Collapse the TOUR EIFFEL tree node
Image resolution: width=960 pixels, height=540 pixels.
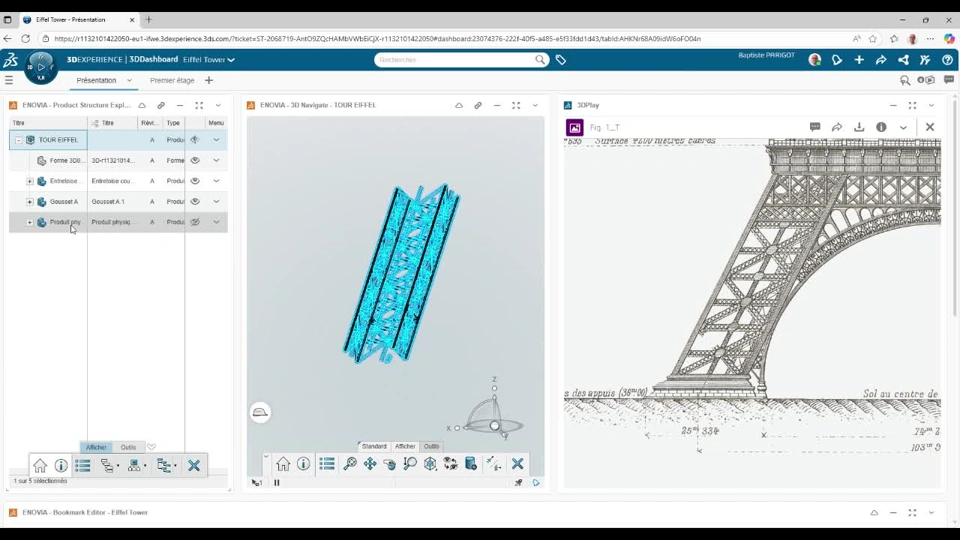(x=19, y=140)
